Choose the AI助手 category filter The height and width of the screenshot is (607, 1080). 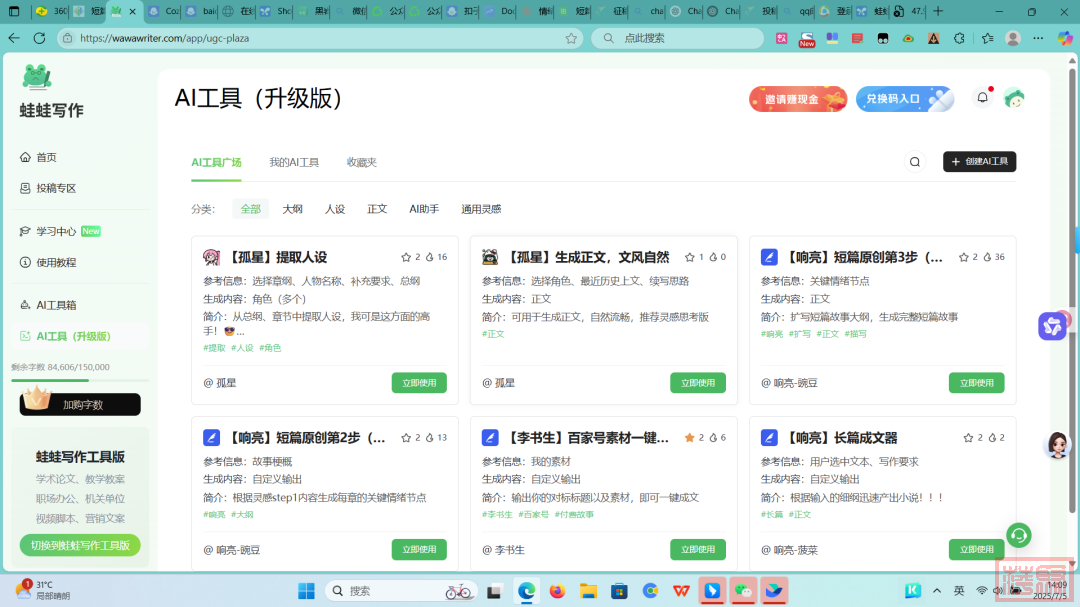pos(424,209)
